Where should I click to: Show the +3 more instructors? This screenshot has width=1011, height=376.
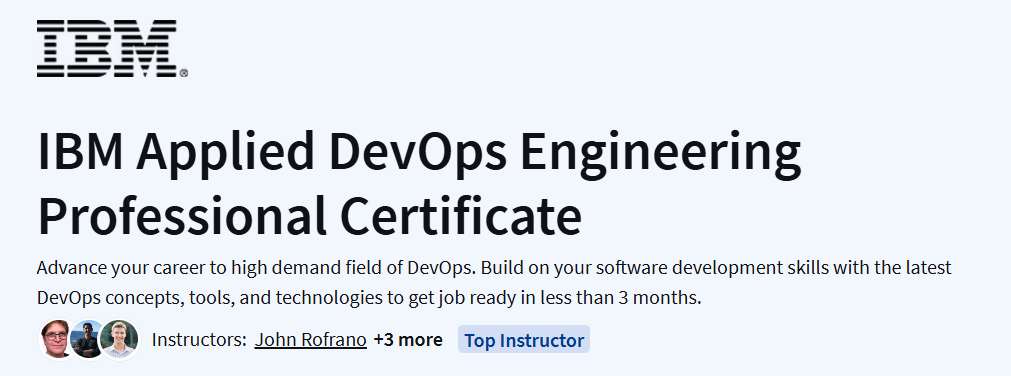[408, 339]
